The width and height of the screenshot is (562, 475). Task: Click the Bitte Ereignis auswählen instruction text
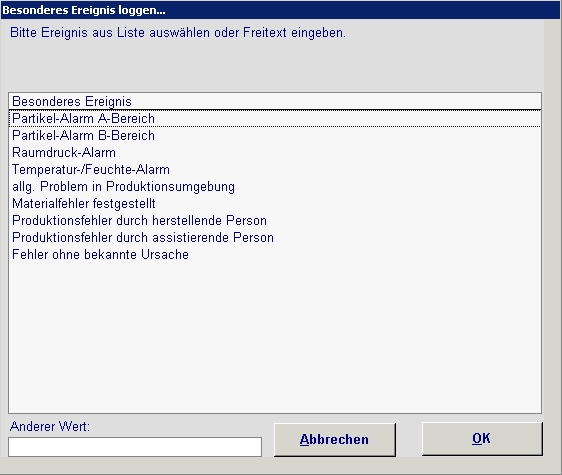(x=178, y=33)
